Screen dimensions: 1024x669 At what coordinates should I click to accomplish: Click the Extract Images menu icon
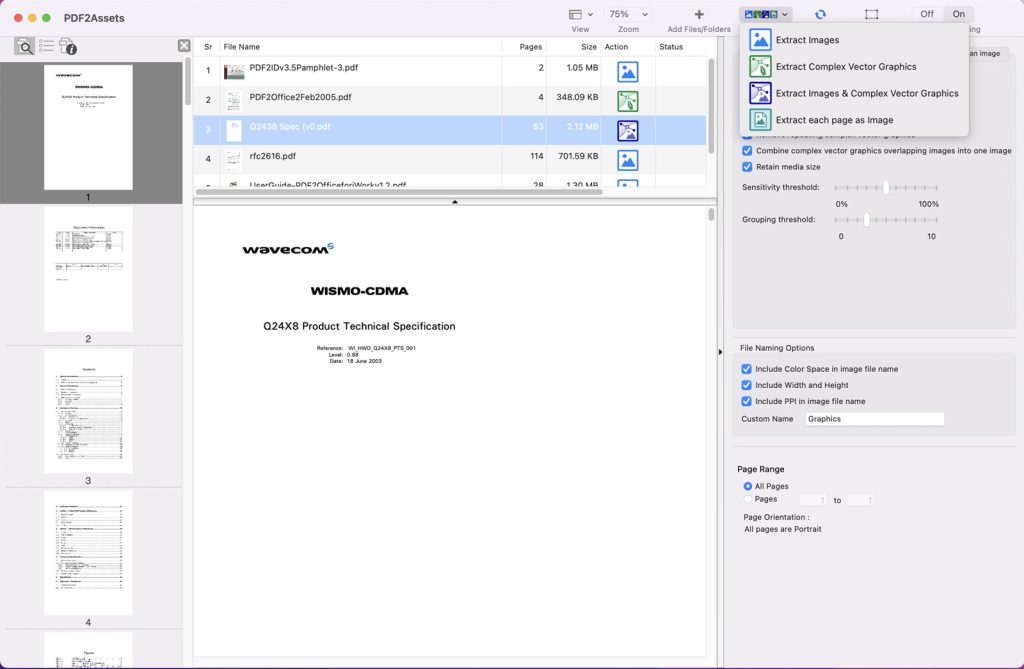[x=760, y=40]
